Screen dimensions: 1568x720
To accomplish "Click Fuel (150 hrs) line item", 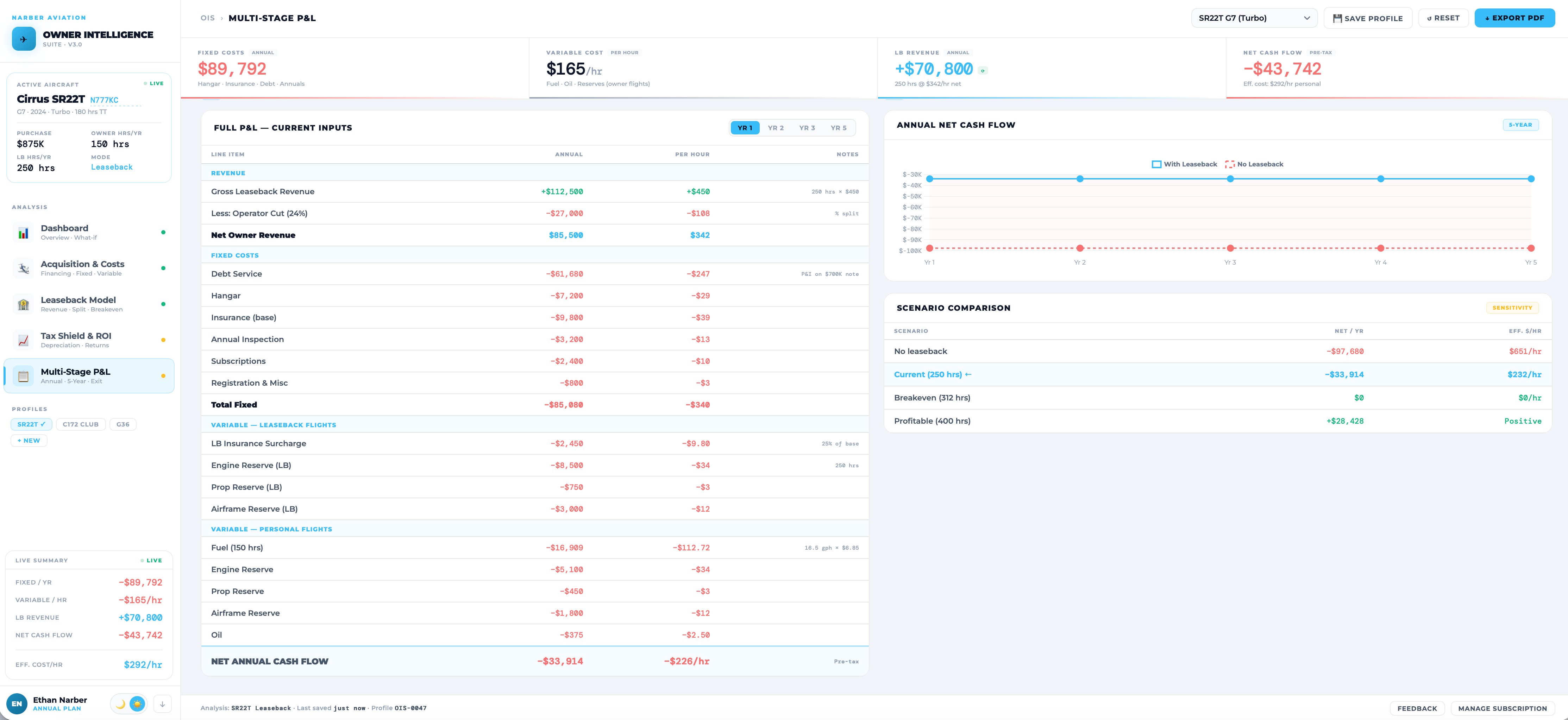I will coord(534,548).
